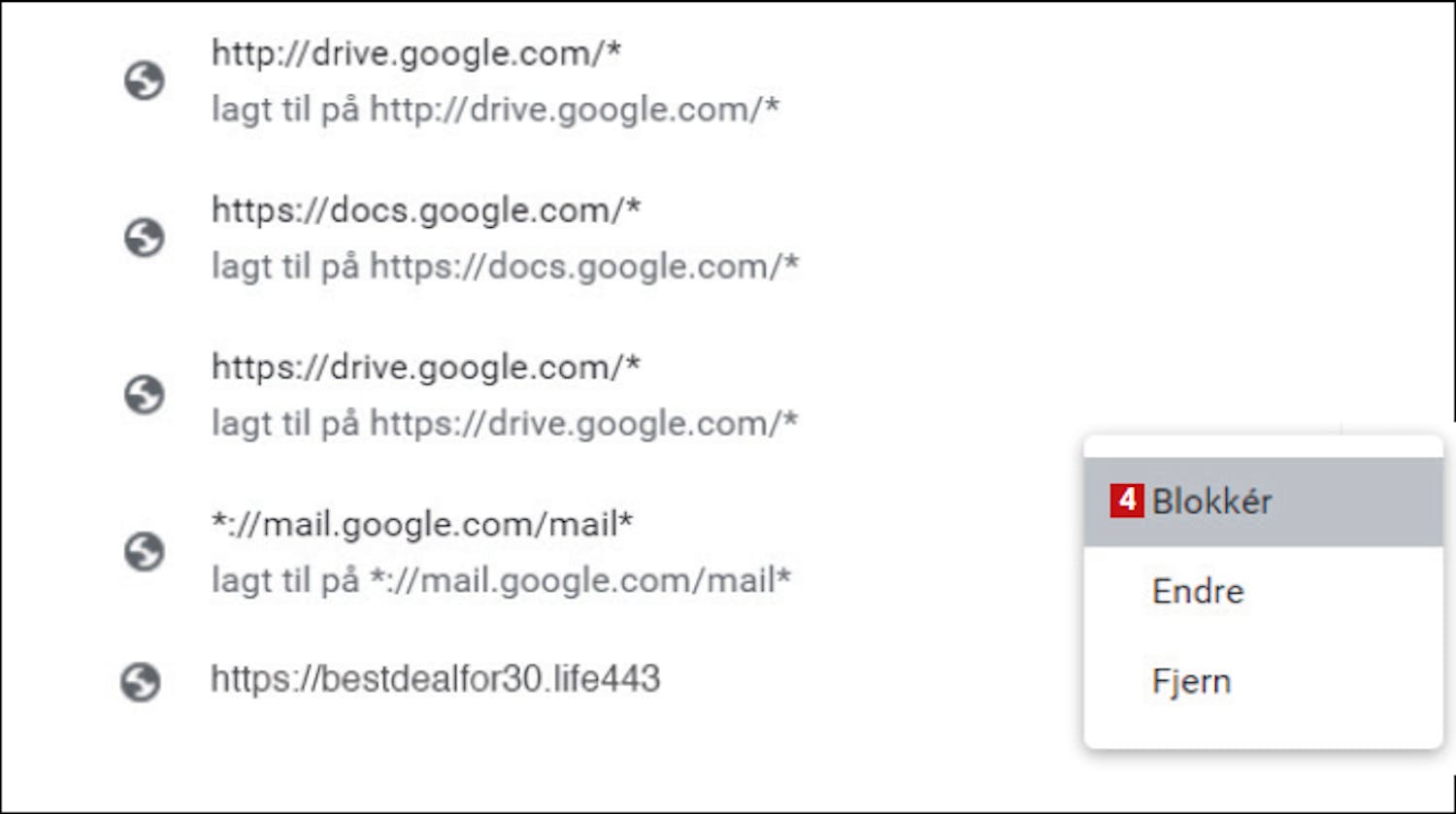Viewport: 1456px width, 814px height.
Task: Open the https://bestdealfor30.life443 entry
Action: (x=436, y=679)
